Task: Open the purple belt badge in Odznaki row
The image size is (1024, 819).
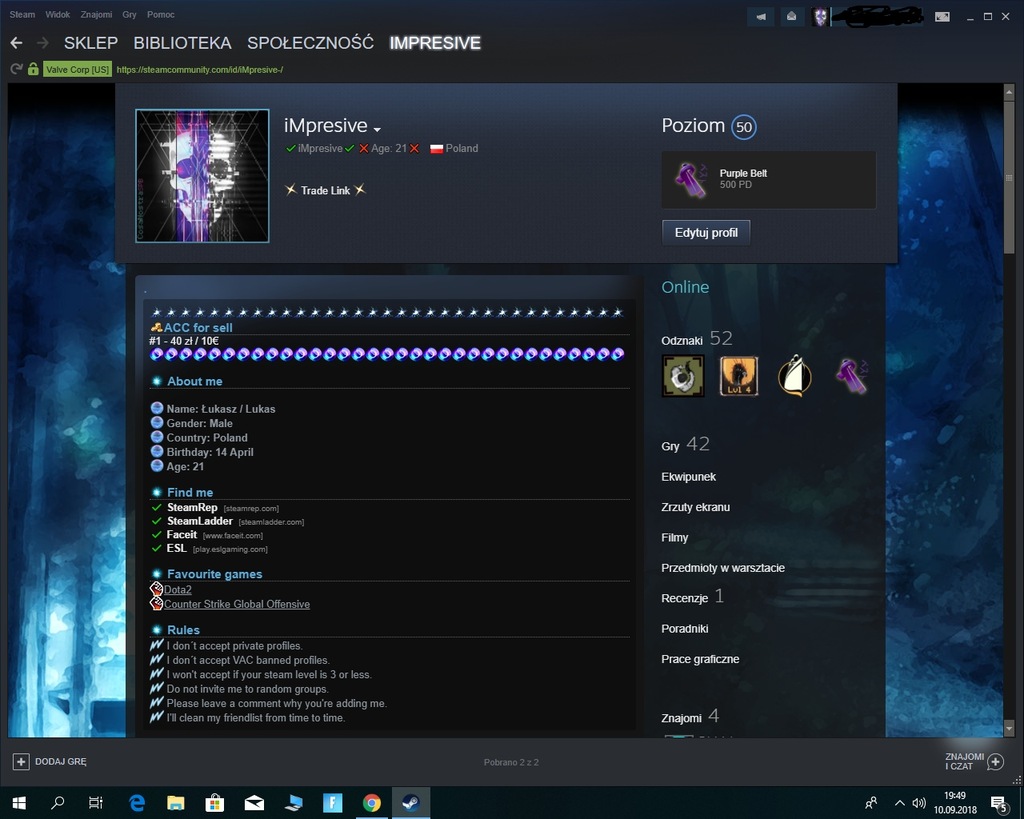Action: coord(852,376)
